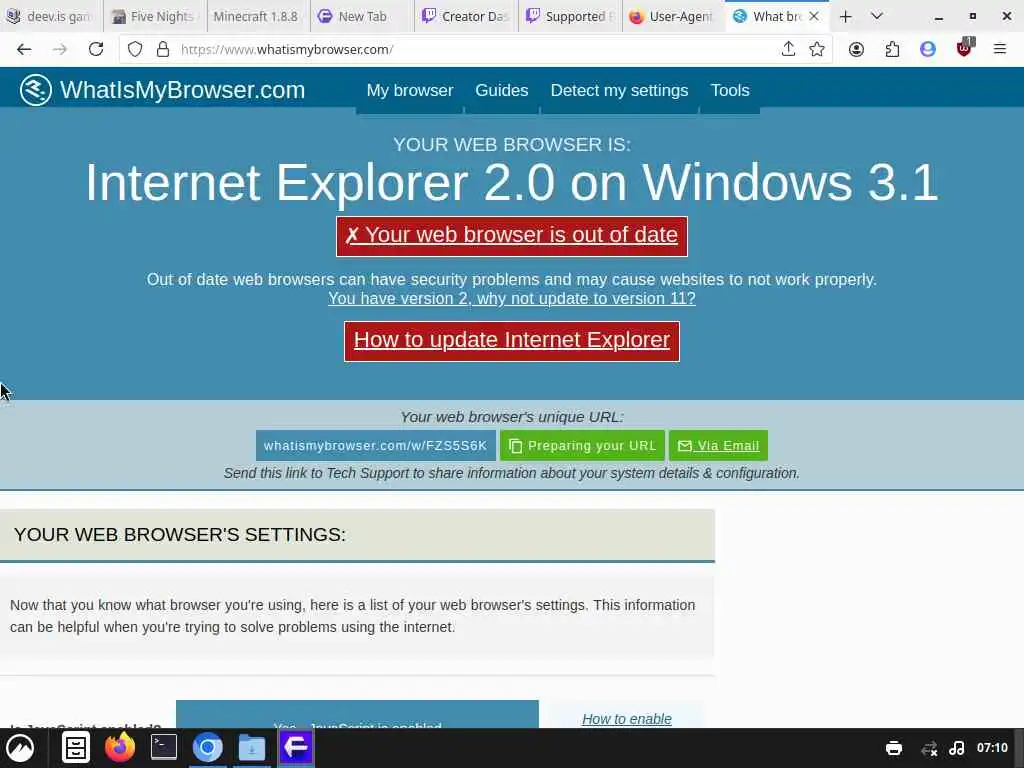This screenshot has height=768, width=1024.
Task: Open the Tools menu item
Action: click(729, 91)
